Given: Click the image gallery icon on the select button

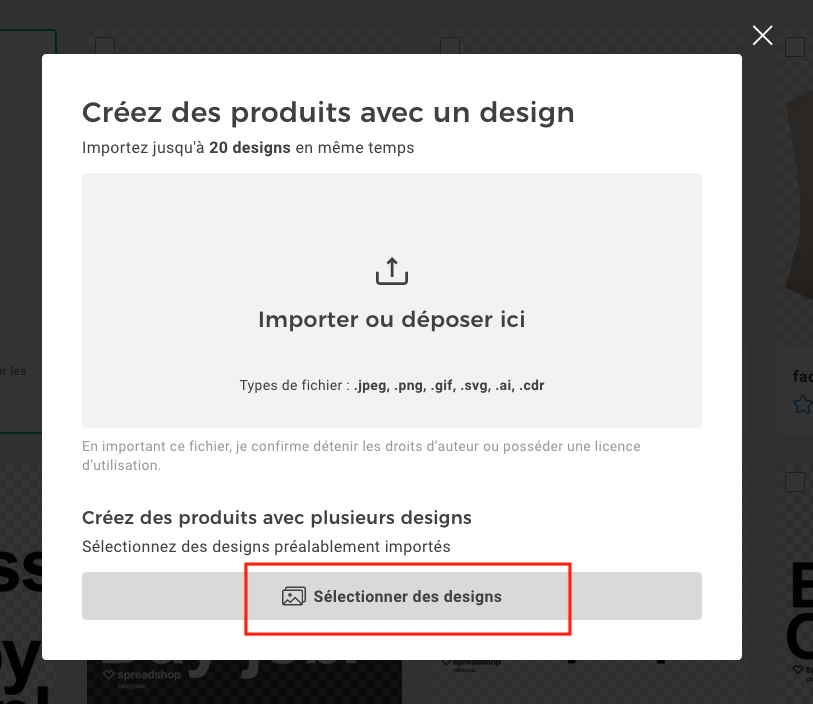Looking at the screenshot, I should pyautogui.click(x=293, y=597).
